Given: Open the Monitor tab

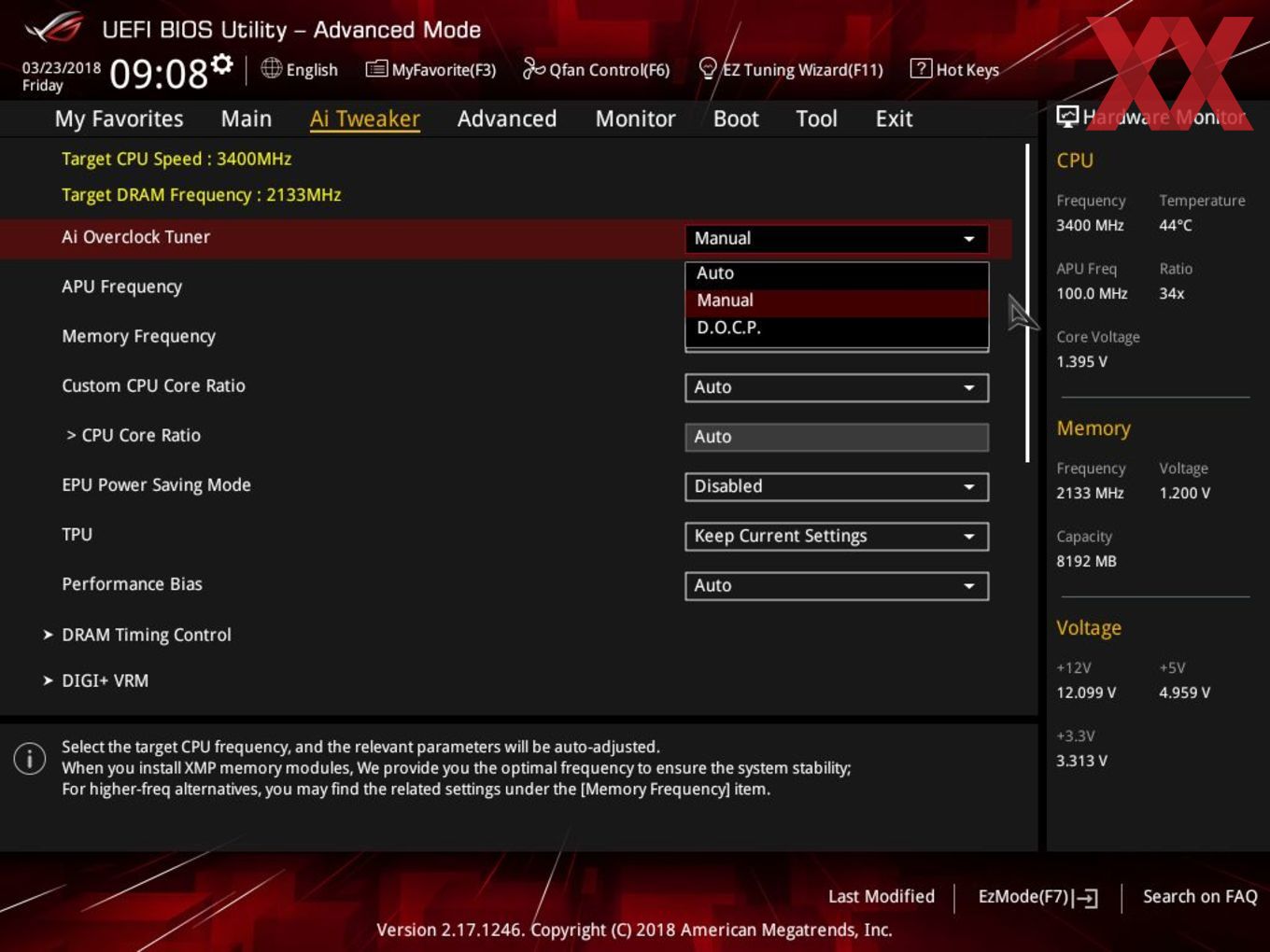Looking at the screenshot, I should 635,119.
